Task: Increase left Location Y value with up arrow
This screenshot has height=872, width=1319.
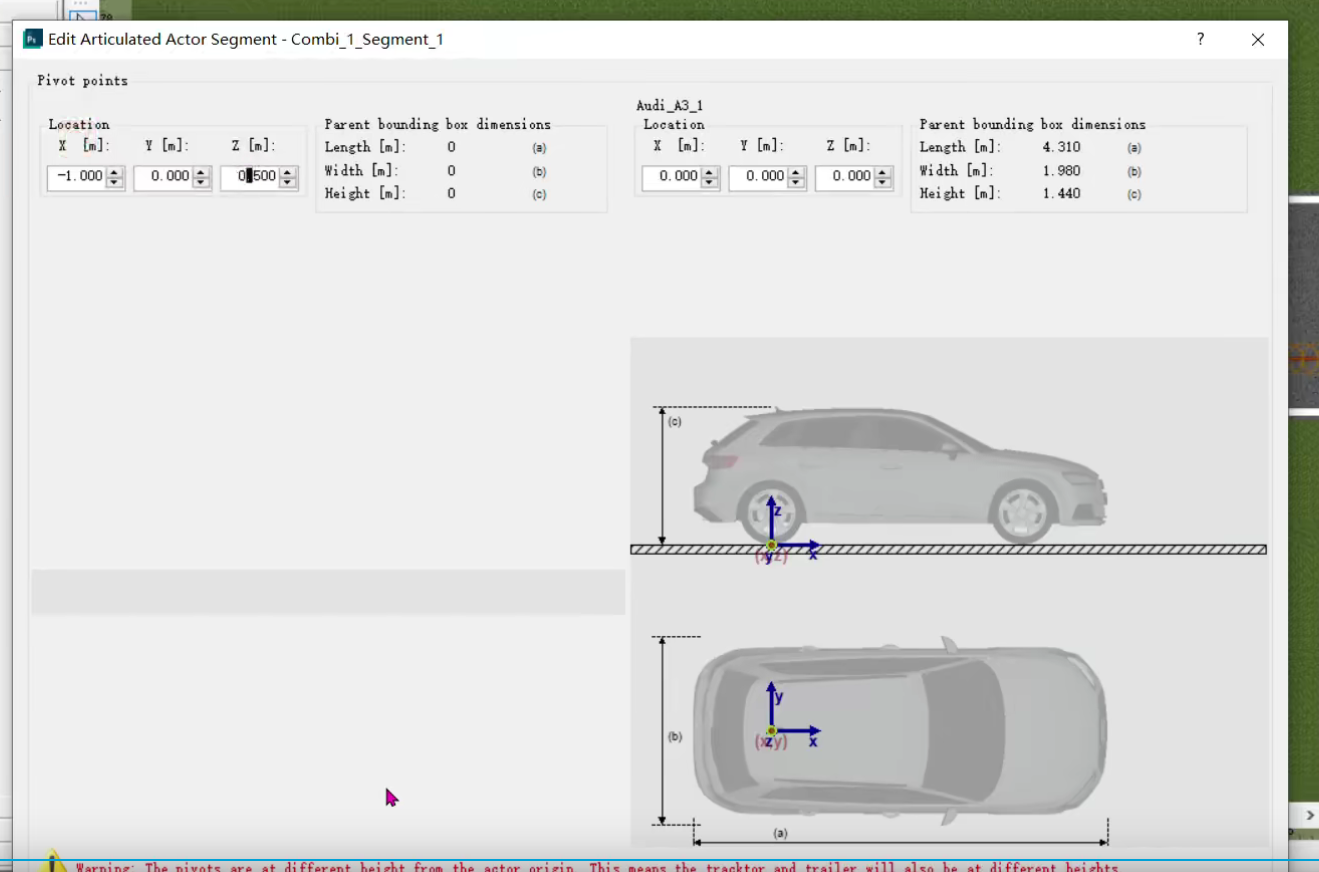Action: [202, 172]
